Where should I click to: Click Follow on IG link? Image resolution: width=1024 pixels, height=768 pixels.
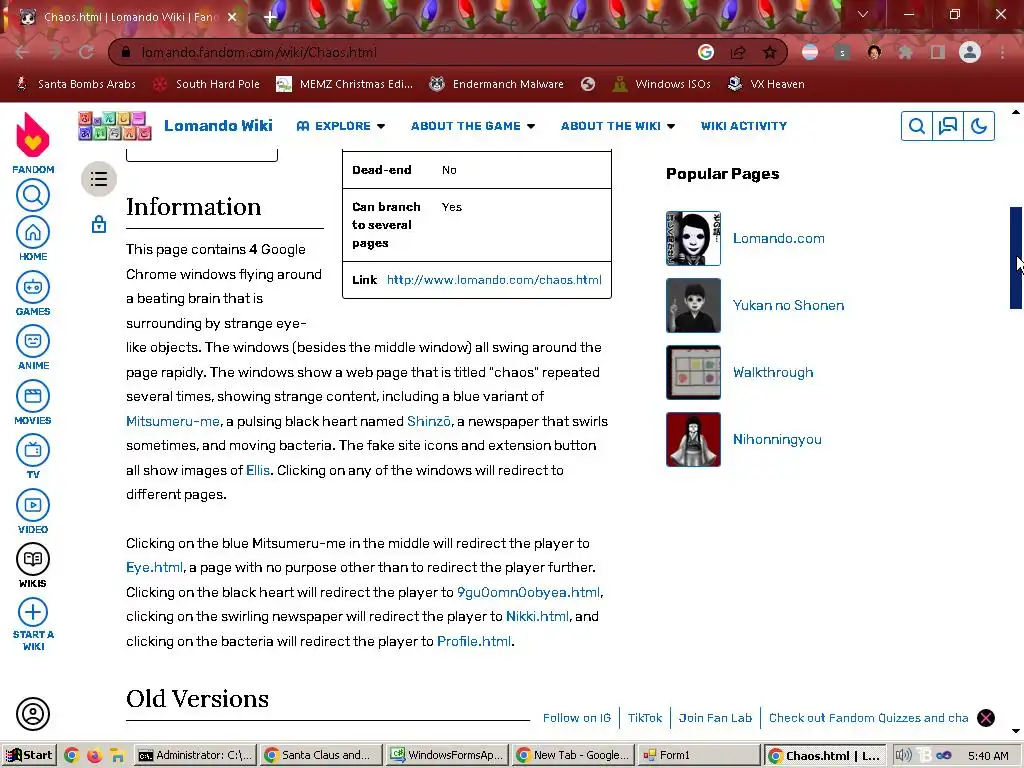(x=577, y=718)
